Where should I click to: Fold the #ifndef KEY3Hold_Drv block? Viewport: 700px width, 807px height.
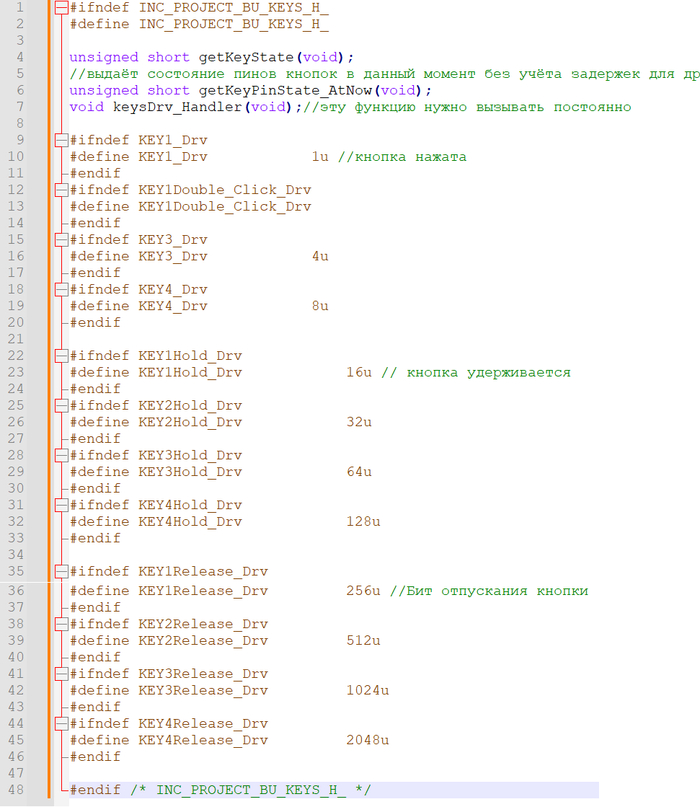tap(62, 456)
